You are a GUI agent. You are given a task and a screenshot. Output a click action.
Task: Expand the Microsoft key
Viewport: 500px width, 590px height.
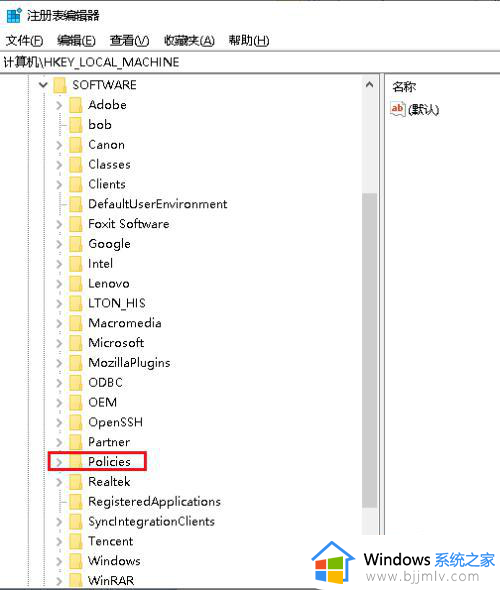click(59, 343)
